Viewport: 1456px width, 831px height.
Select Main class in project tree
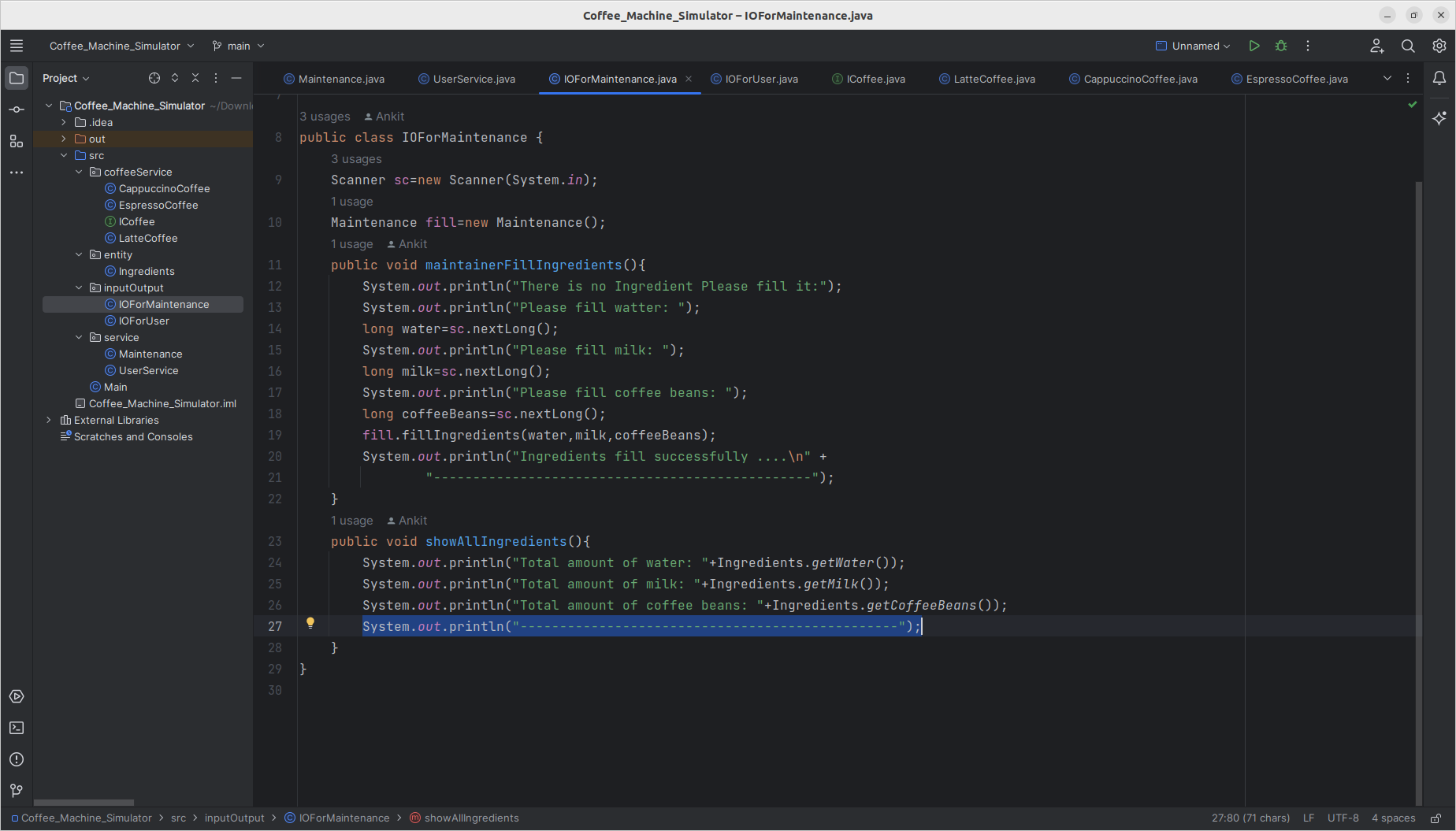[x=115, y=387]
